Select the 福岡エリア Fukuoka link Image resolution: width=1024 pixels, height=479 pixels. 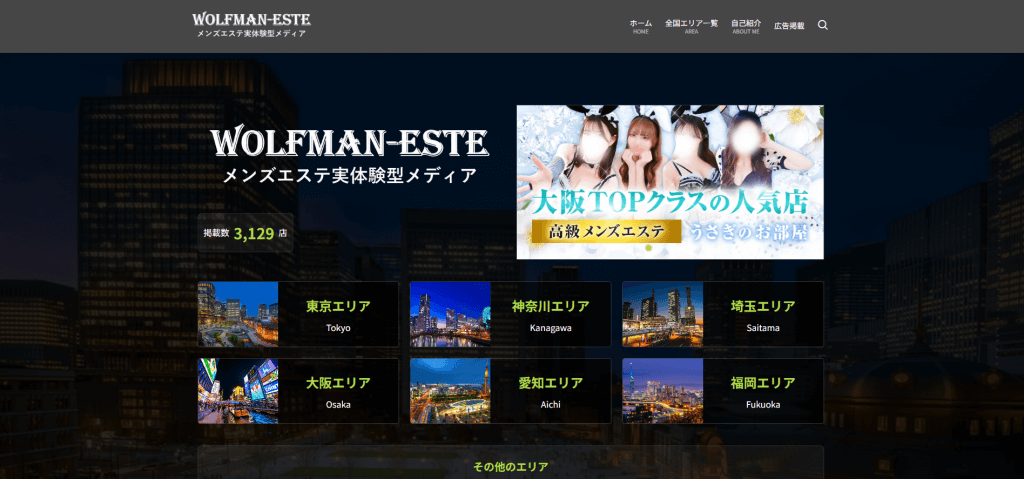[762, 391]
